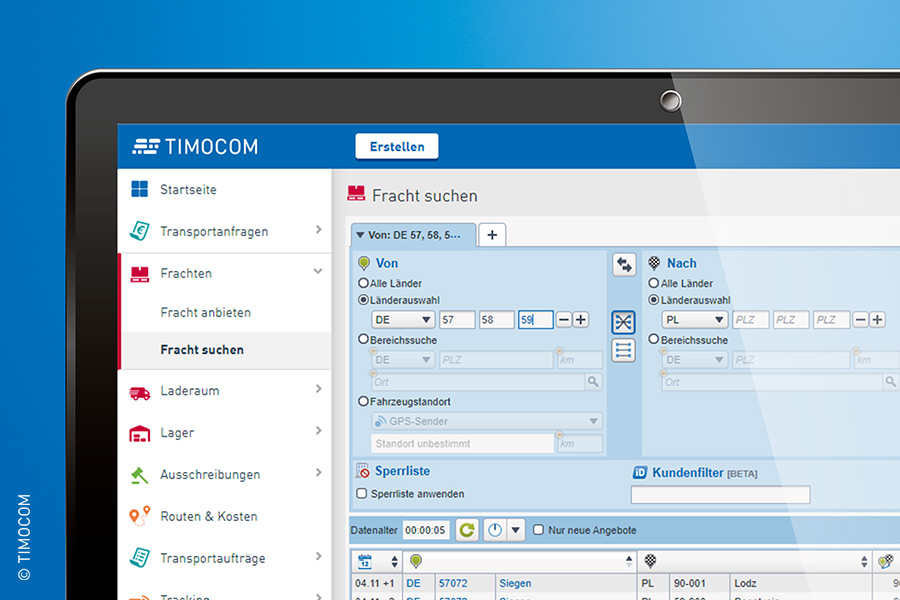Click the swap Von and Nach arrows icon
900x600 pixels.
coord(624,265)
